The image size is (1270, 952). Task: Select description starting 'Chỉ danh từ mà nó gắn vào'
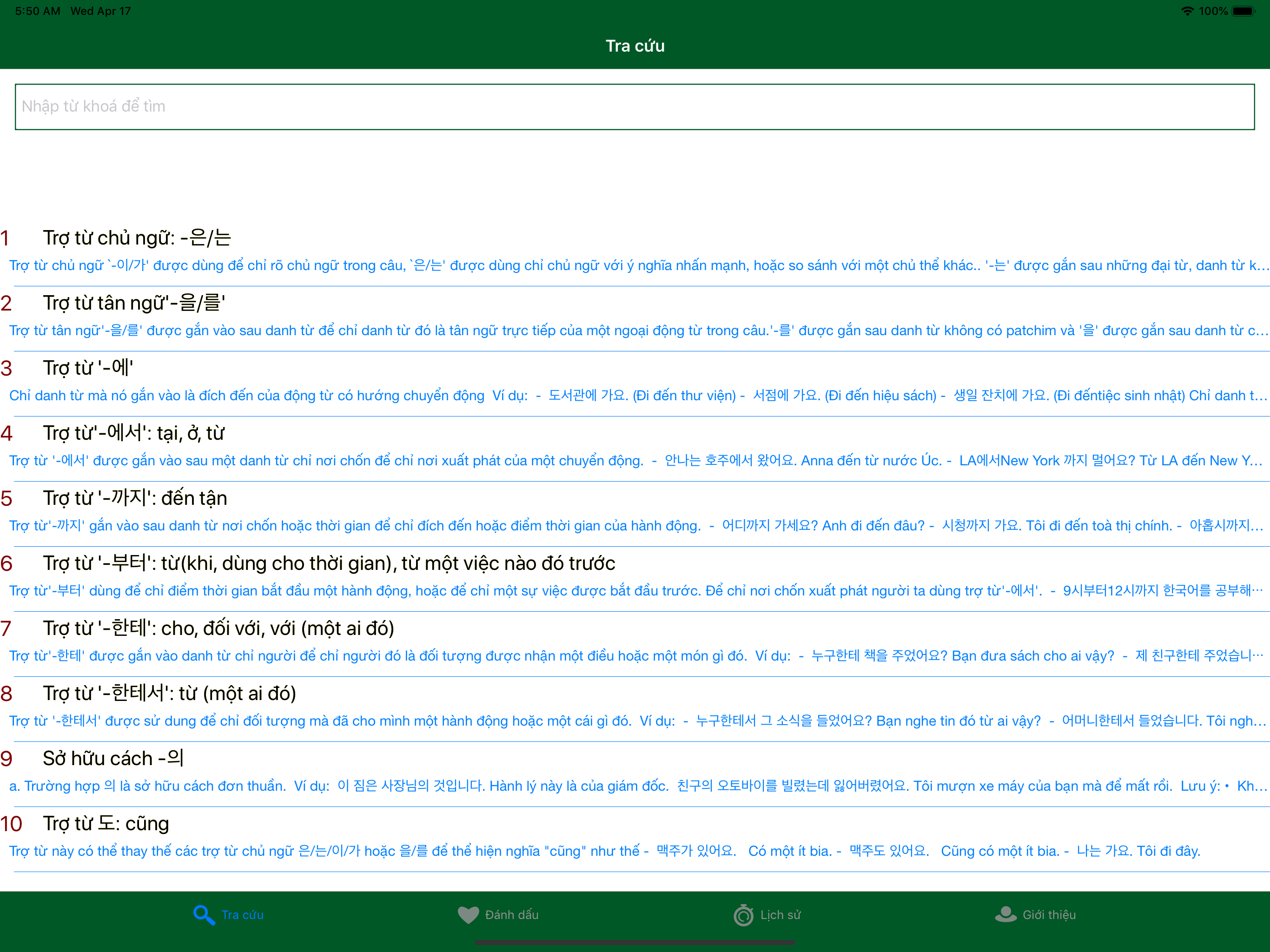pyautogui.click(x=637, y=396)
